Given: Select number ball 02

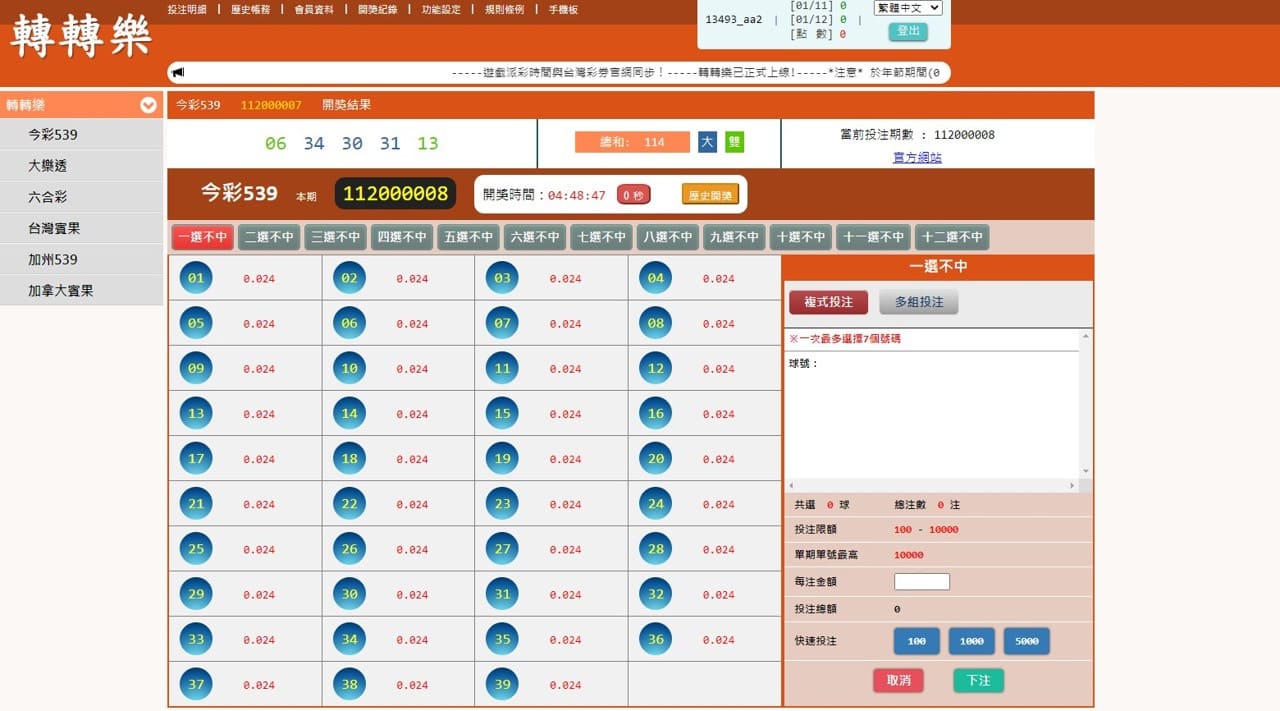Looking at the screenshot, I should pyautogui.click(x=349, y=278).
